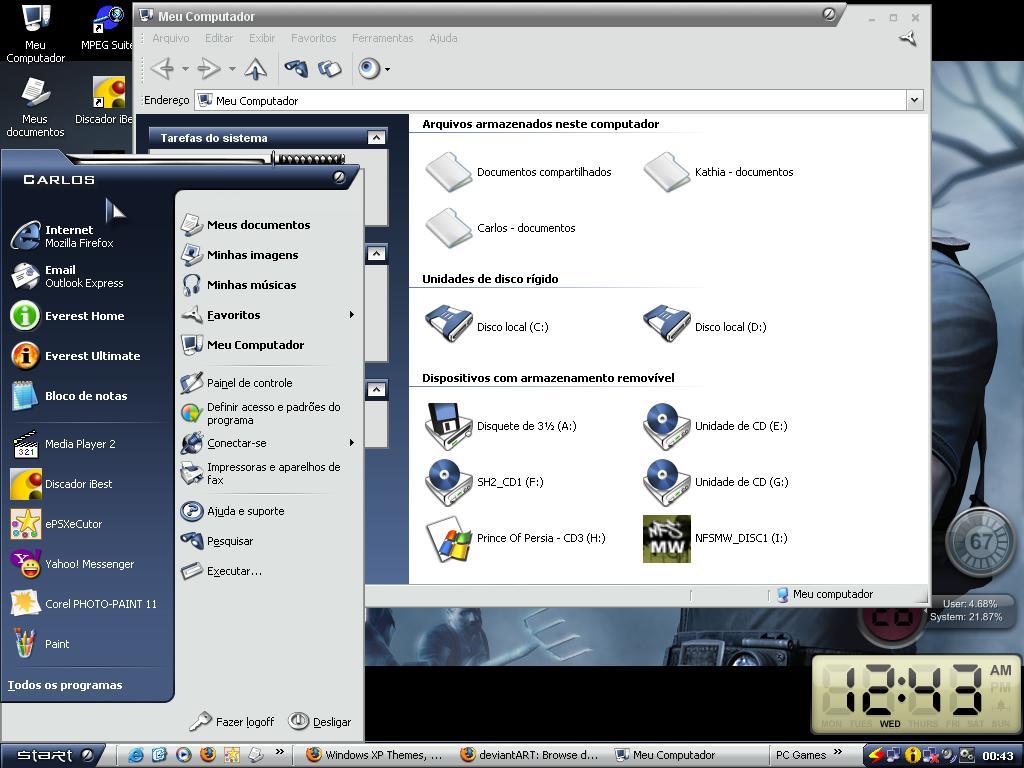
Task: Select Kathia - documentos folder
Action: pyautogui.click(x=718, y=172)
